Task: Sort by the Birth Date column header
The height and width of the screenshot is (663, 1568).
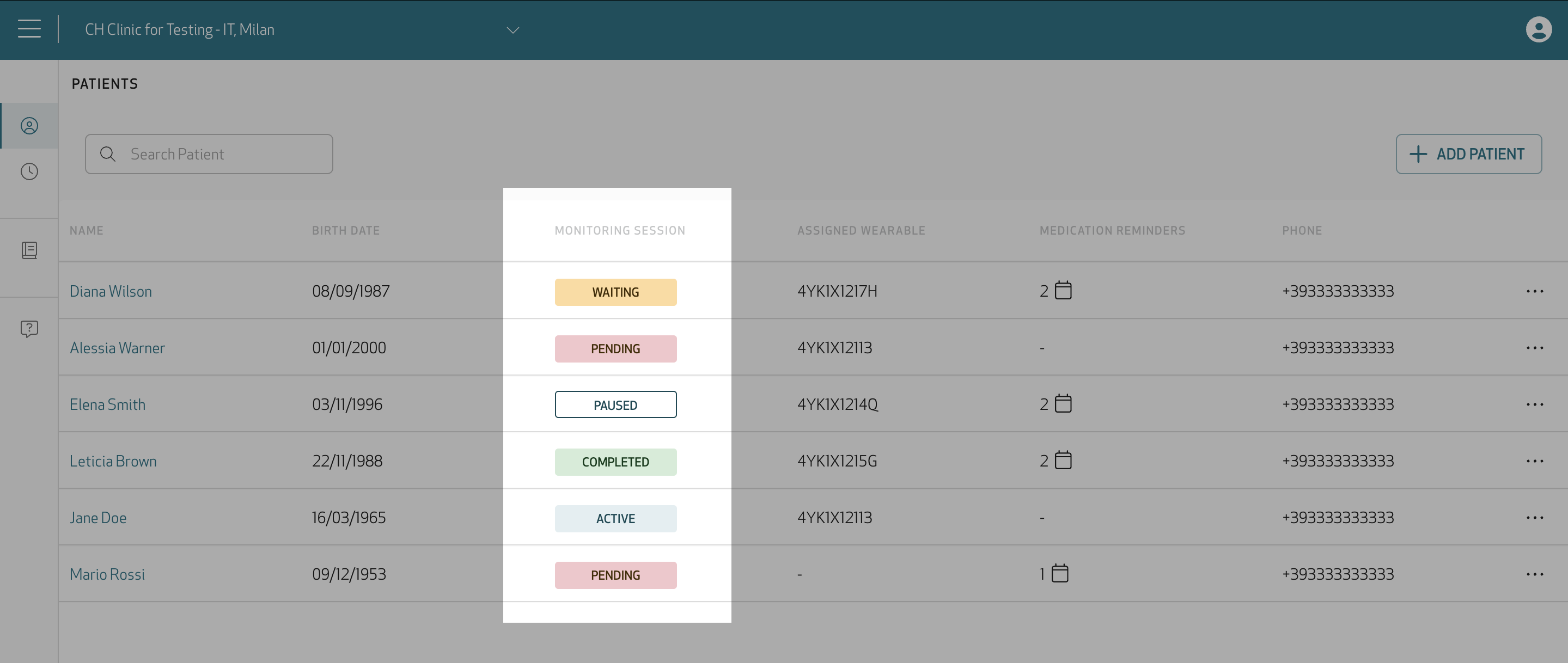Action: [346, 230]
